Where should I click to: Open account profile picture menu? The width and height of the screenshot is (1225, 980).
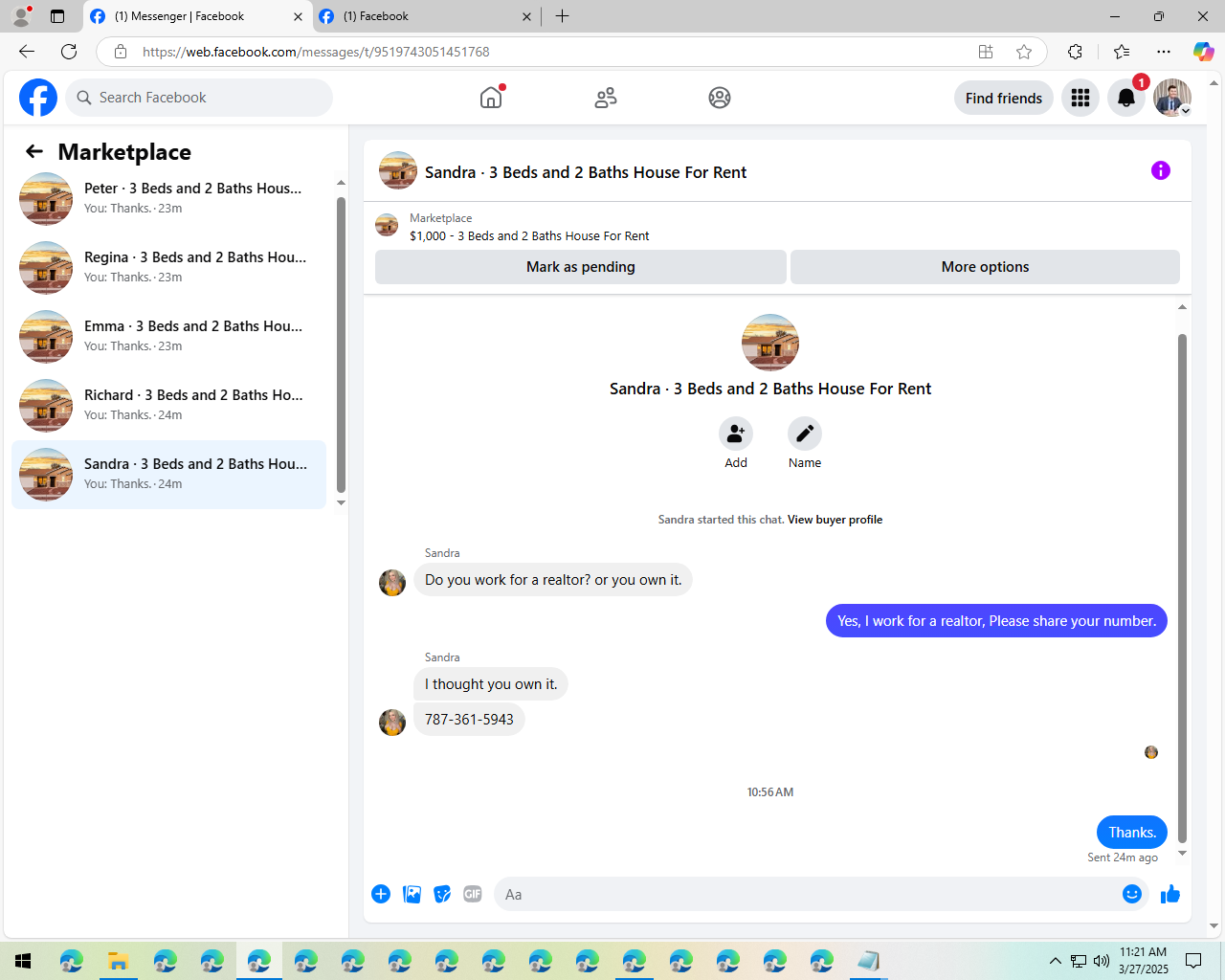pyautogui.click(x=1172, y=98)
